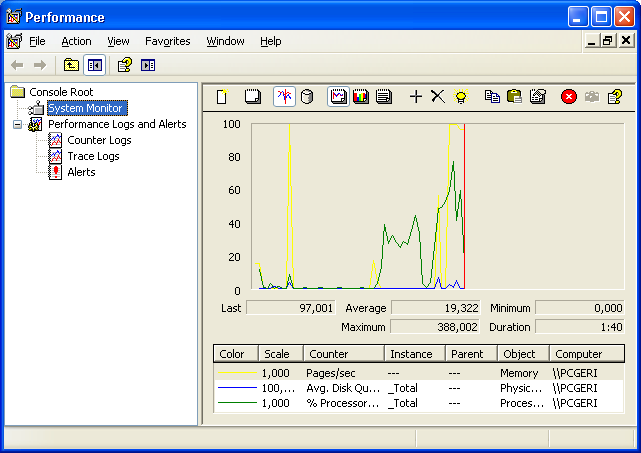Collapse the Performance Logs and Alerts node
Screen dimensions: 641x453
tap(17, 124)
